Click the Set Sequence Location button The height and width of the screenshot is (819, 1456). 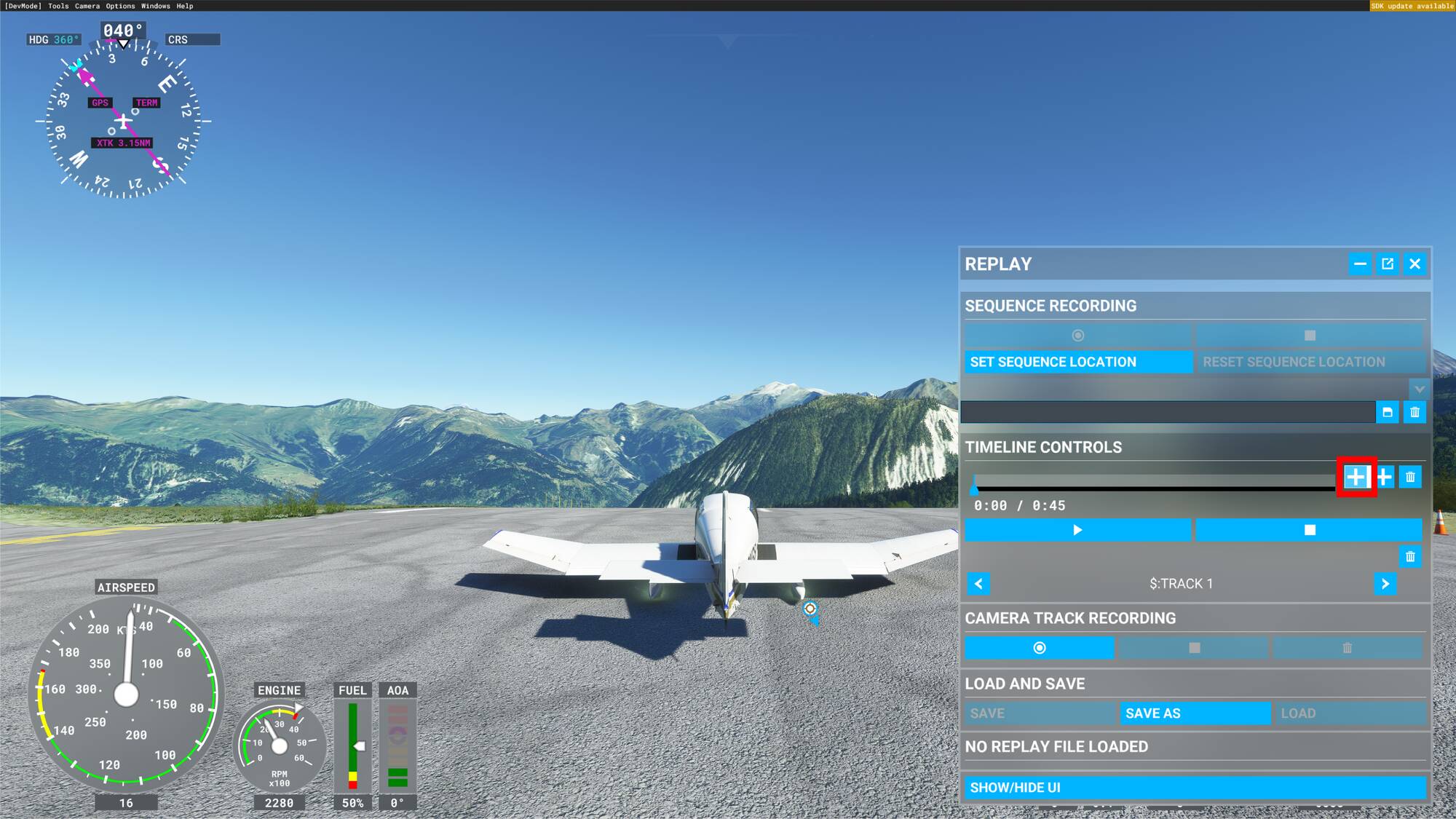coord(1077,362)
